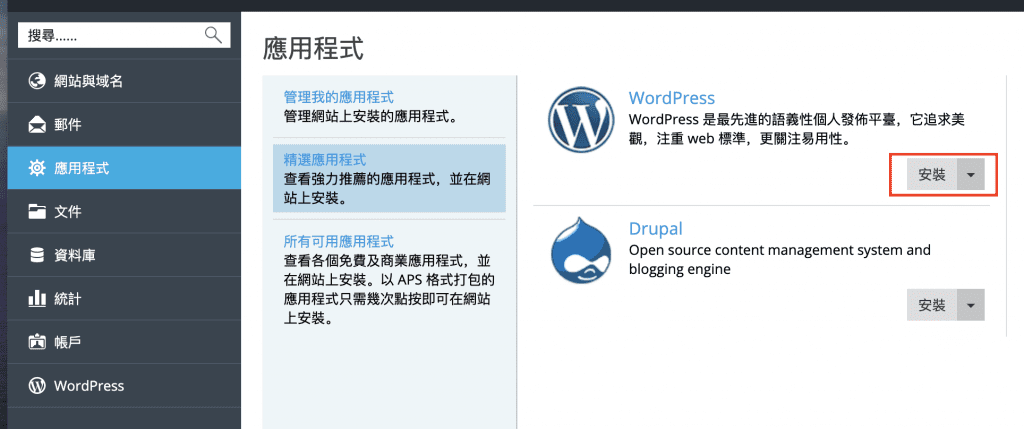Click the account icon beside 帳戶
1024x429 pixels.
[37, 342]
